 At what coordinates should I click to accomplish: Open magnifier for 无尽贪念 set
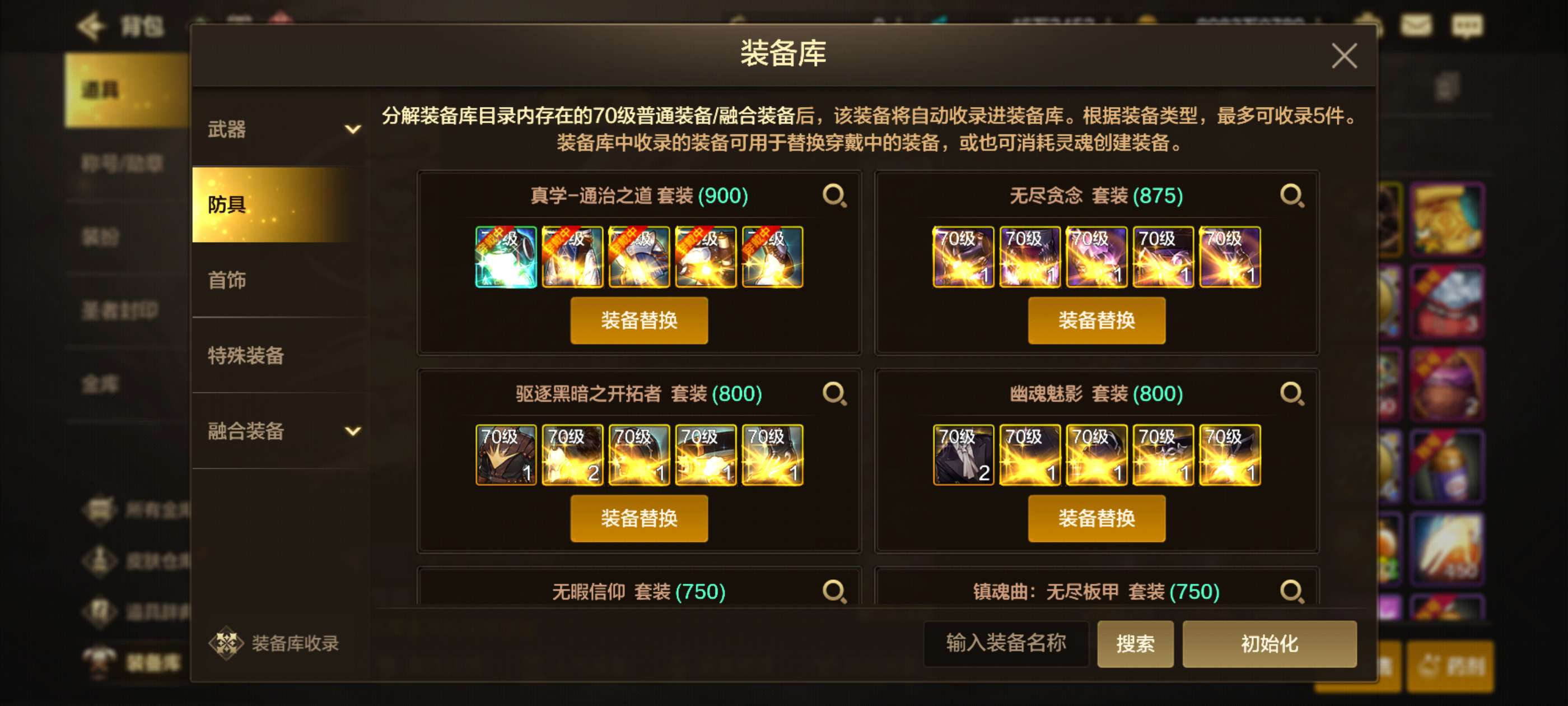1292,196
